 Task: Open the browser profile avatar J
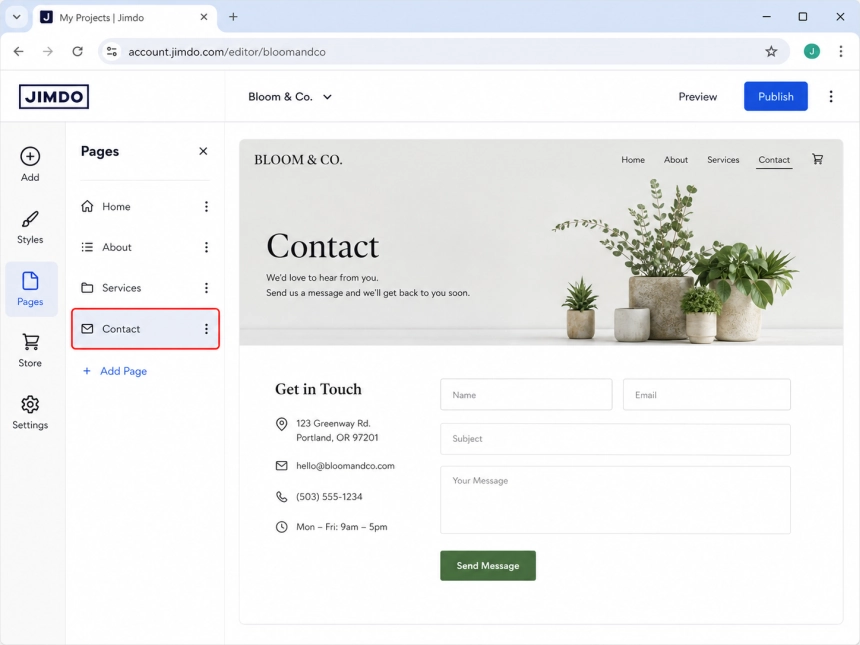pyautogui.click(x=811, y=52)
